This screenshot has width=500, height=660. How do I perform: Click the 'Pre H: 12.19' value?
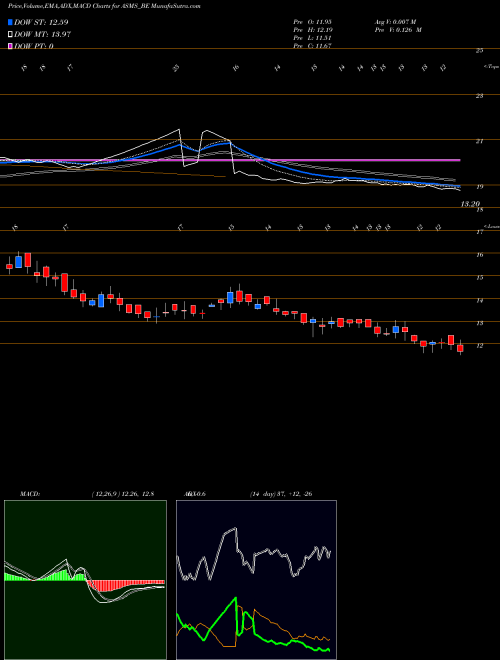point(314,30)
